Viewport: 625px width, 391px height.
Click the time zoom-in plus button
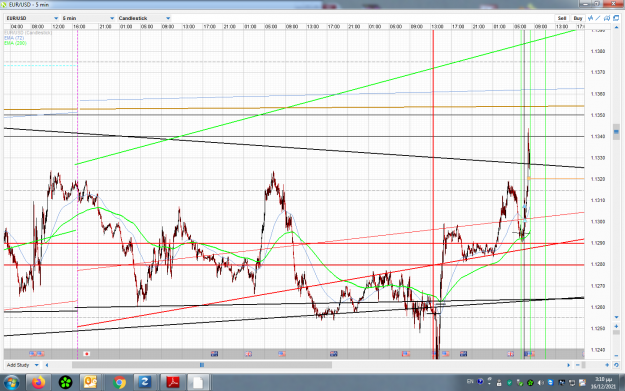click(x=607, y=365)
